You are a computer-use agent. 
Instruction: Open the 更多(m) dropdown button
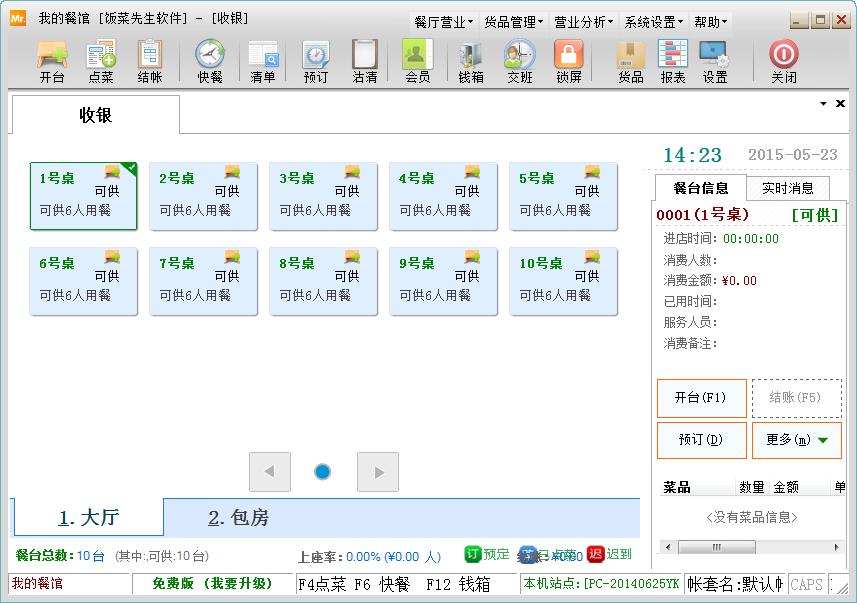(x=796, y=440)
